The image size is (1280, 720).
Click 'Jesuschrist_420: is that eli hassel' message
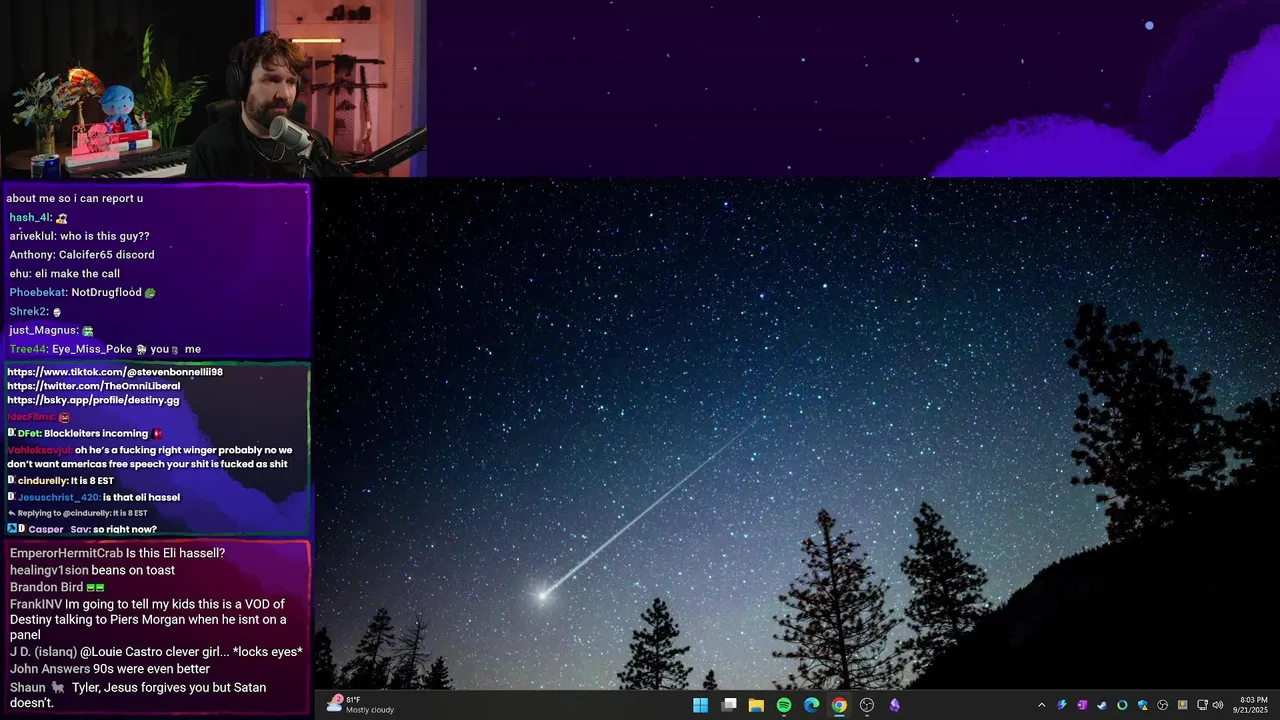[x=94, y=497]
